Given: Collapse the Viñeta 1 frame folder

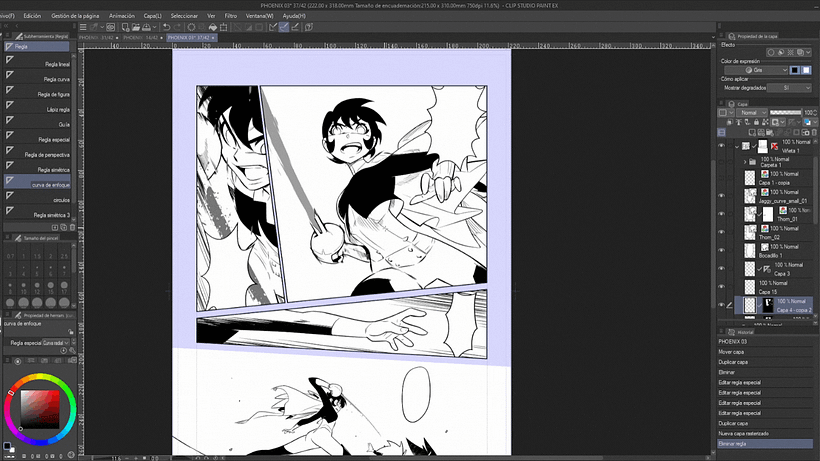Looking at the screenshot, I should point(737,146).
